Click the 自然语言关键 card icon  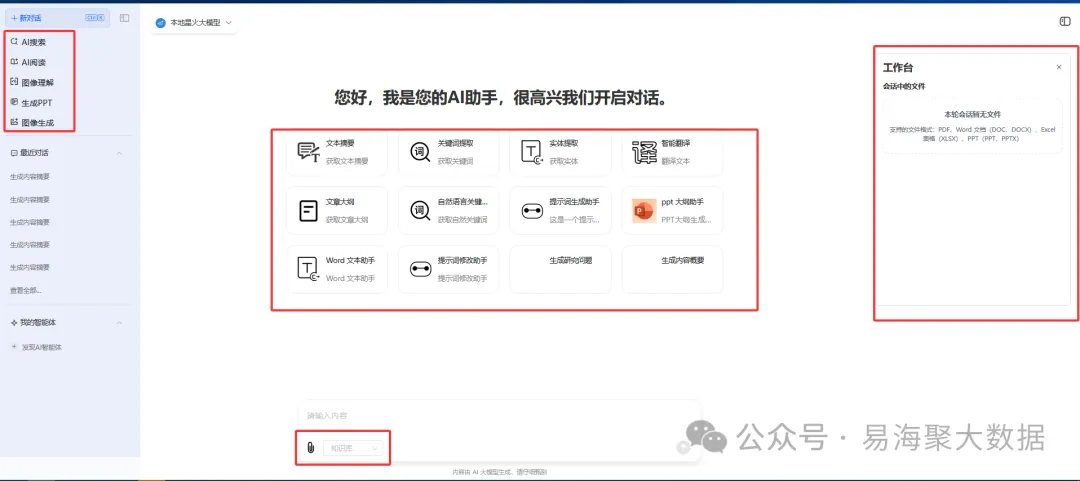point(420,211)
